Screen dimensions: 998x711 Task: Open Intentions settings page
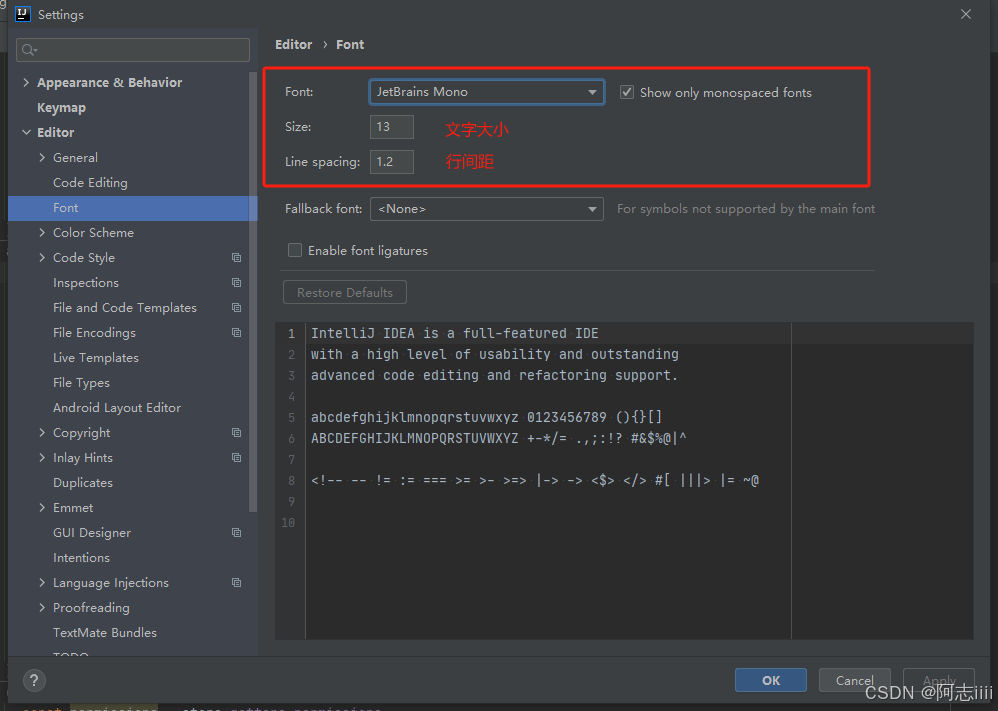(x=81, y=558)
